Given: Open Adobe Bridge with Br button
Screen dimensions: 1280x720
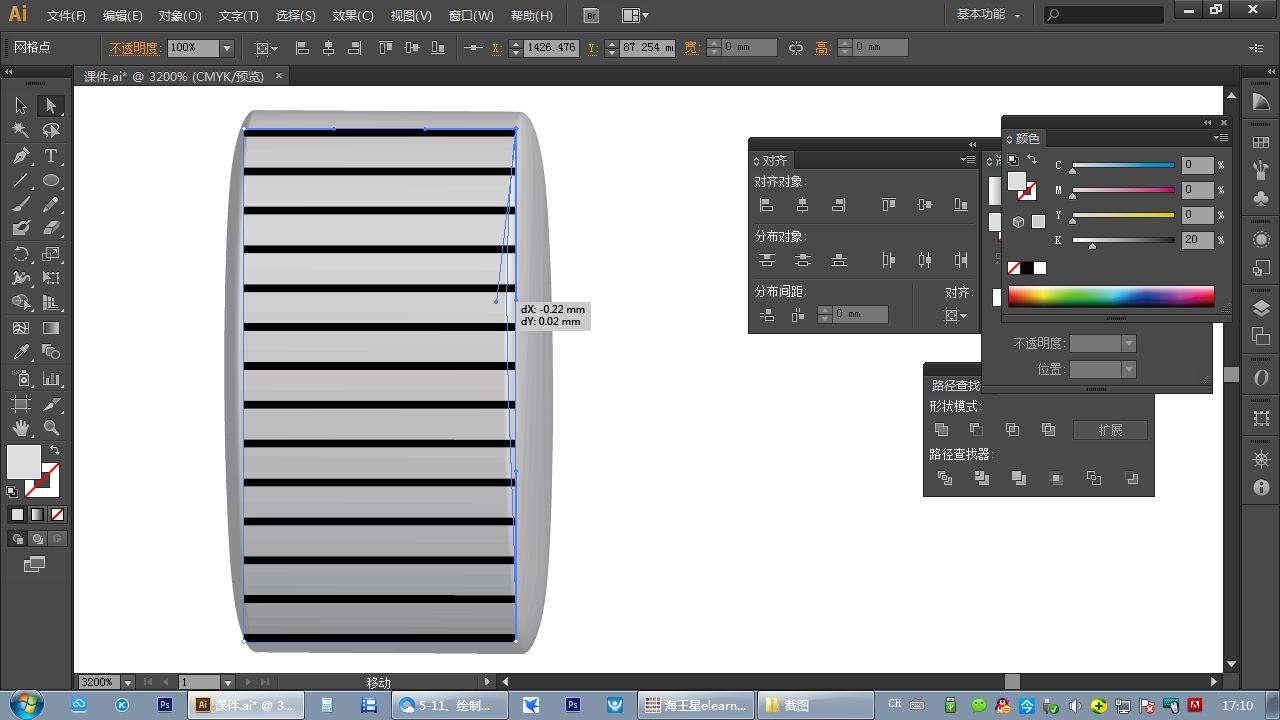Looking at the screenshot, I should click(592, 16).
